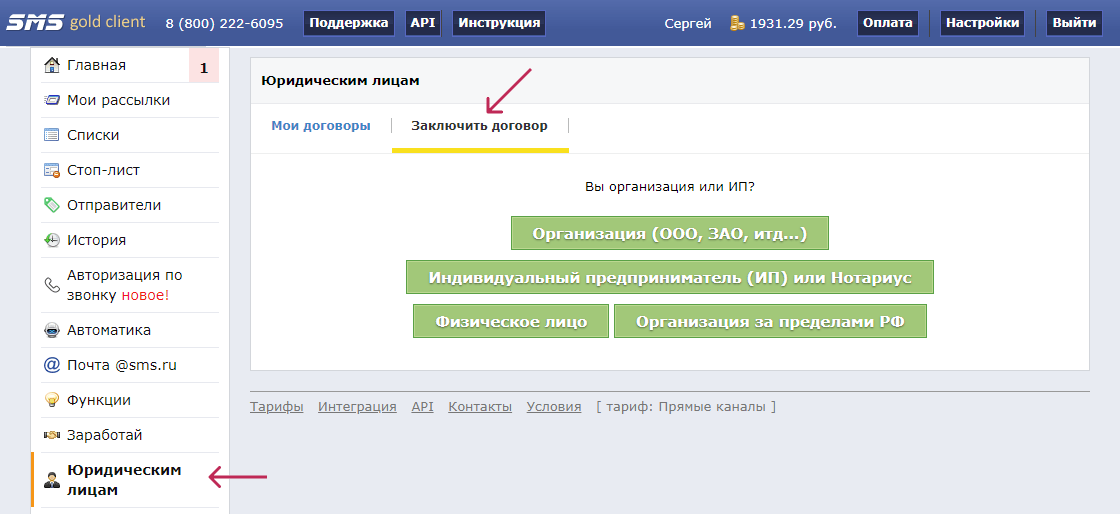Click the balance 1931.29 руб.
Screen dimensions: 1120x514
[793, 24]
